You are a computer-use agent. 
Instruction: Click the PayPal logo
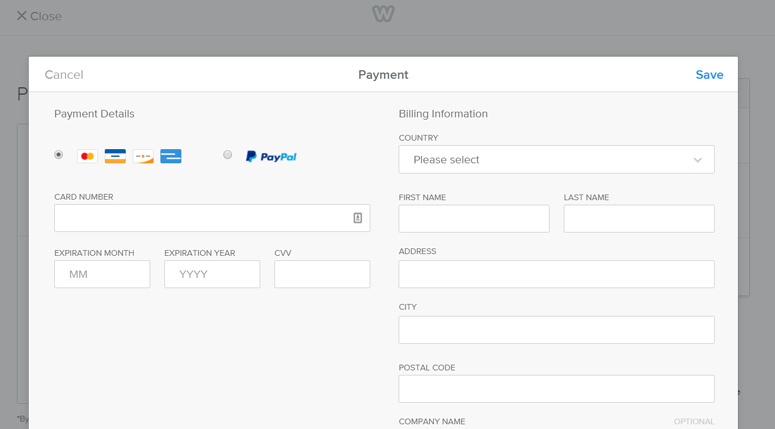click(271, 157)
